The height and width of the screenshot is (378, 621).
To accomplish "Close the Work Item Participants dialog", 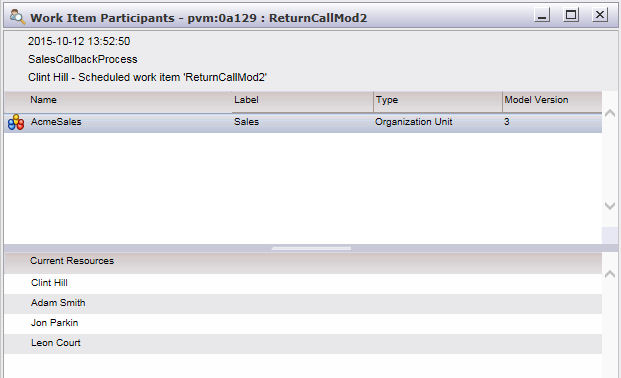I will (x=600, y=15).
